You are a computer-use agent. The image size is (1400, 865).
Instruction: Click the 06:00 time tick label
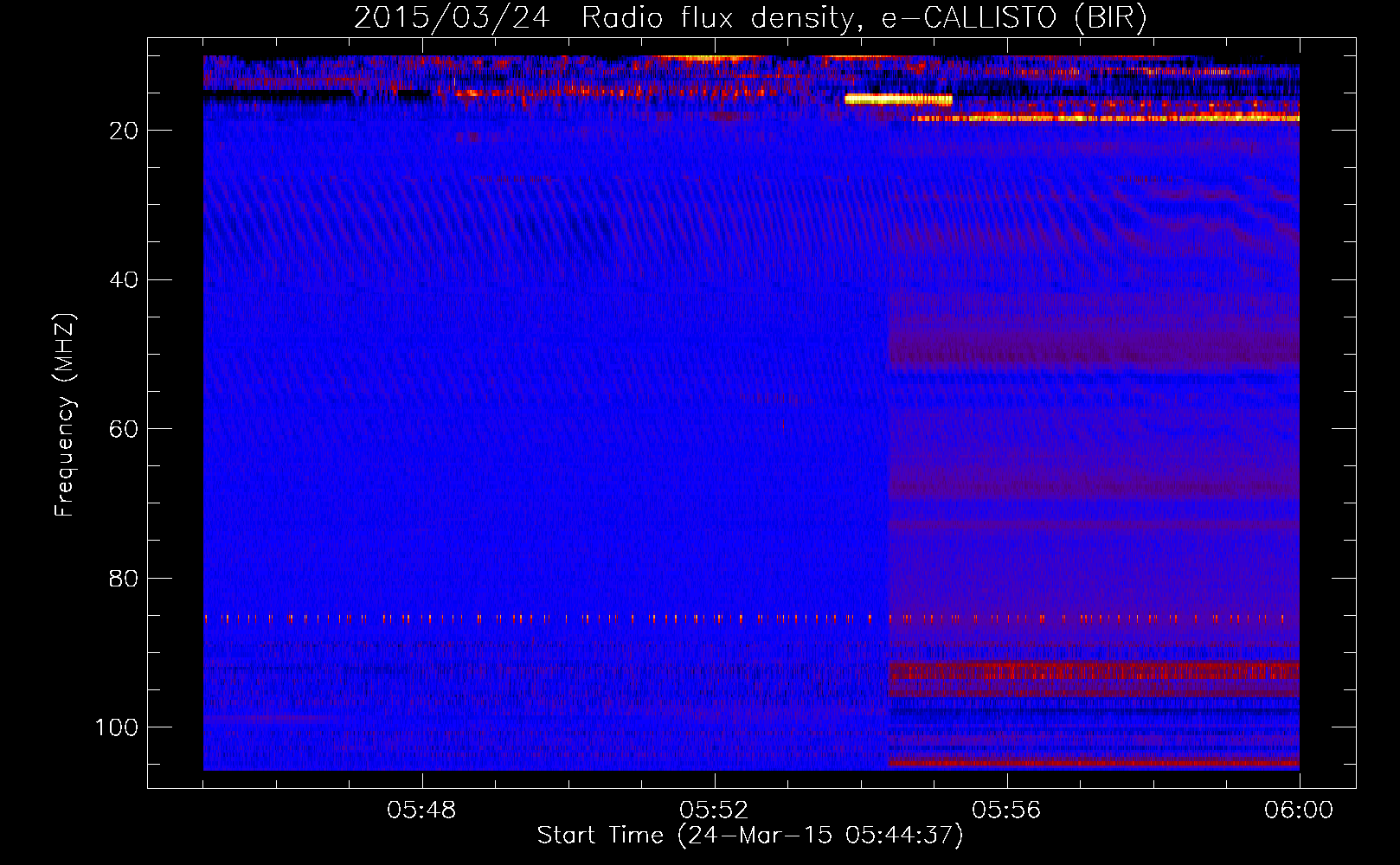[1299, 811]
